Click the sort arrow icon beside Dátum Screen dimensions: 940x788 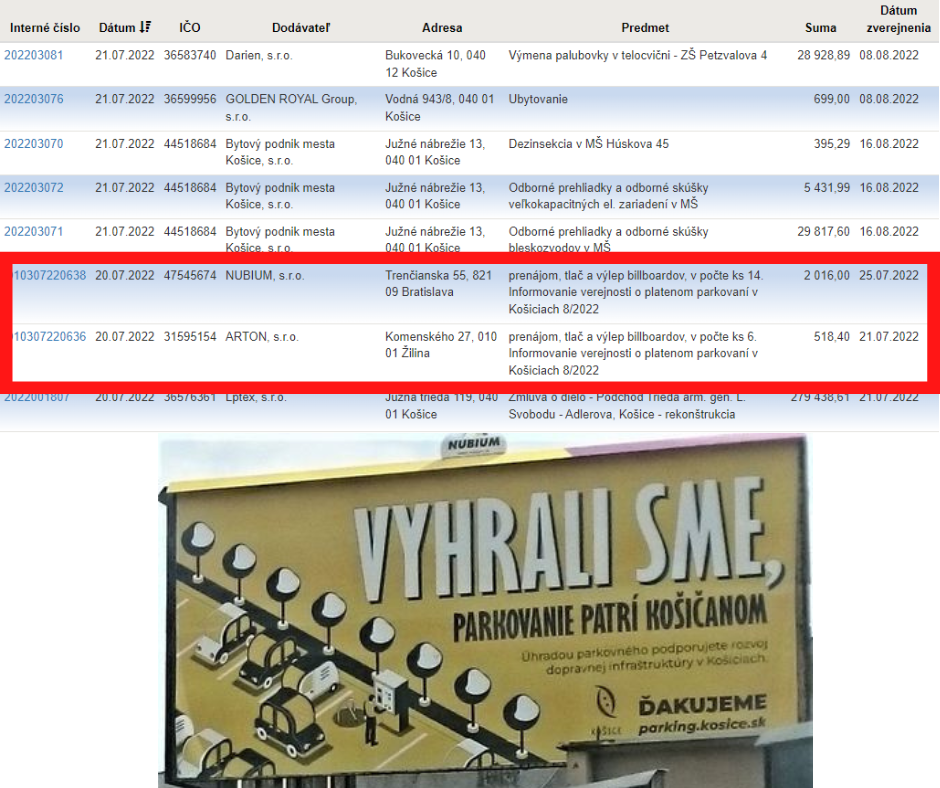pyautogui.click(x=146, y=28)
